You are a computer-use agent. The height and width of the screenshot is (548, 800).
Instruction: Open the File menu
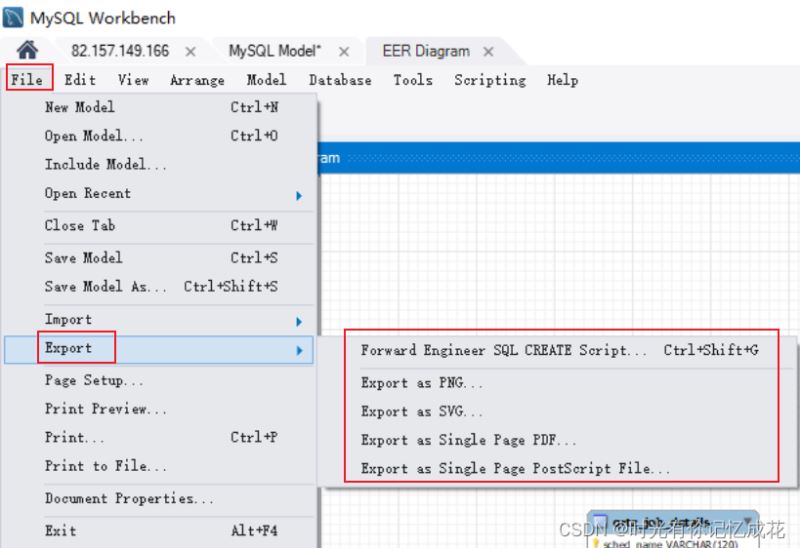pos(27,80)
